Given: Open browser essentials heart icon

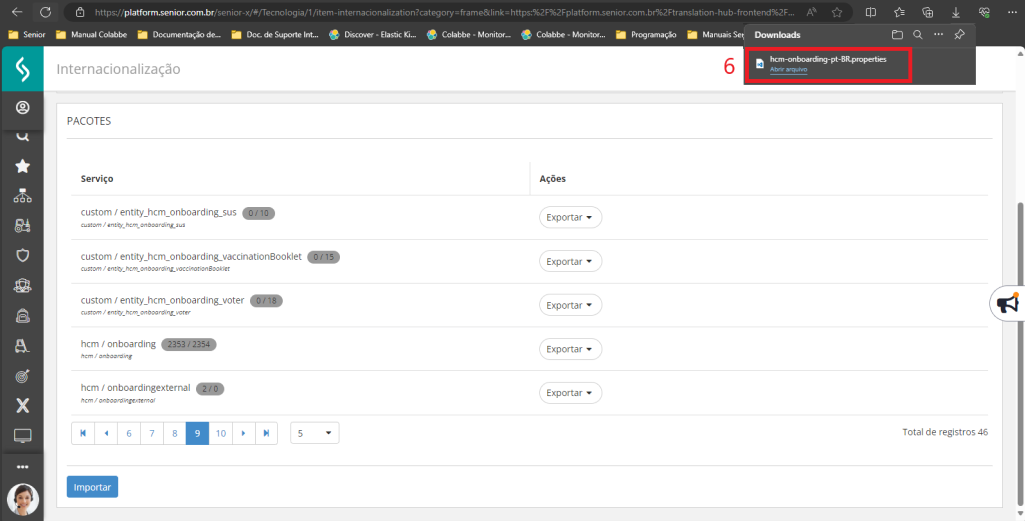Looking at the screenshot, I should coord(984,12).
